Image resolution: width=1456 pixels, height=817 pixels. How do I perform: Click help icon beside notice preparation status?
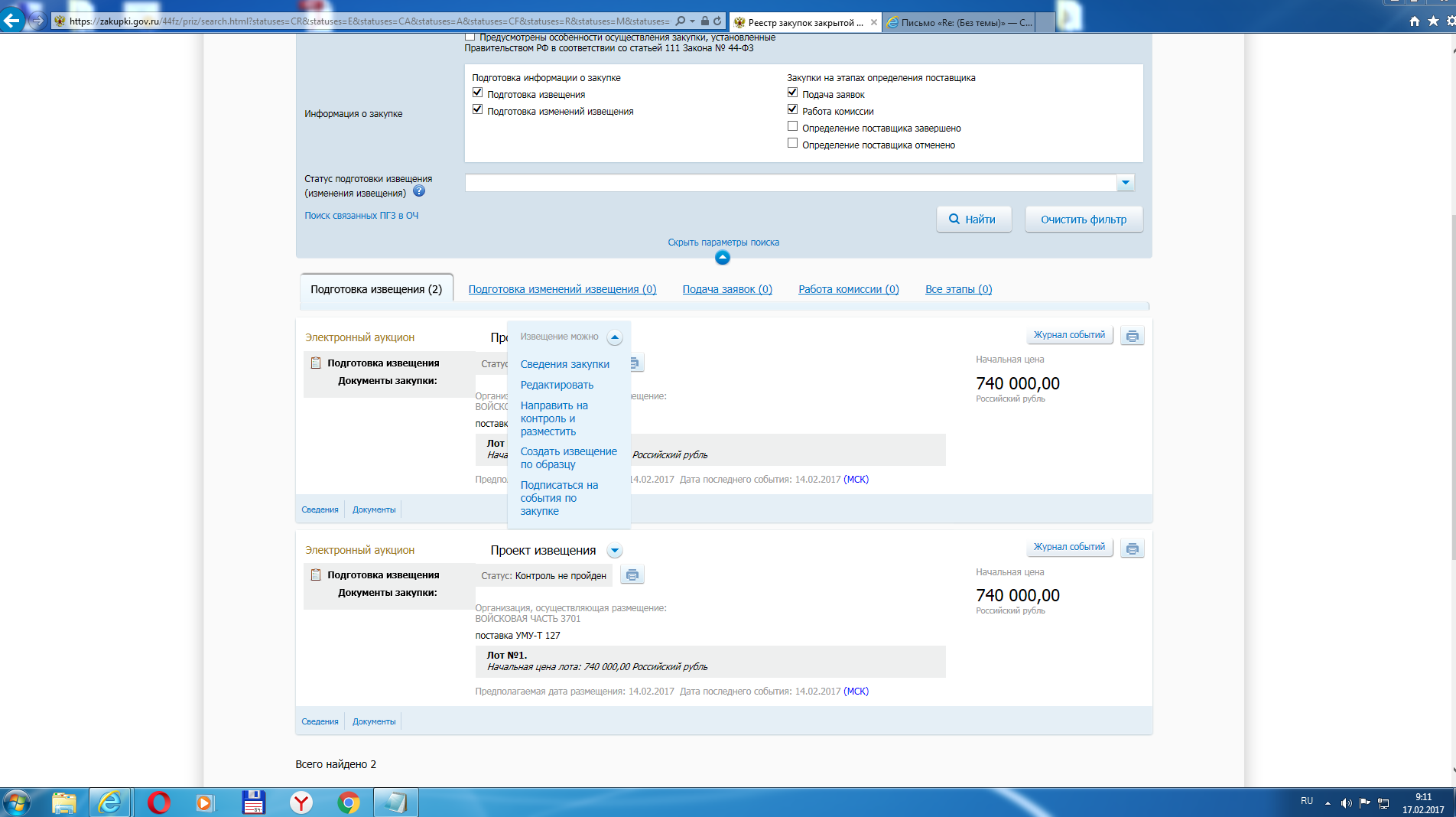pyautogui.click(x=419, y=191)
